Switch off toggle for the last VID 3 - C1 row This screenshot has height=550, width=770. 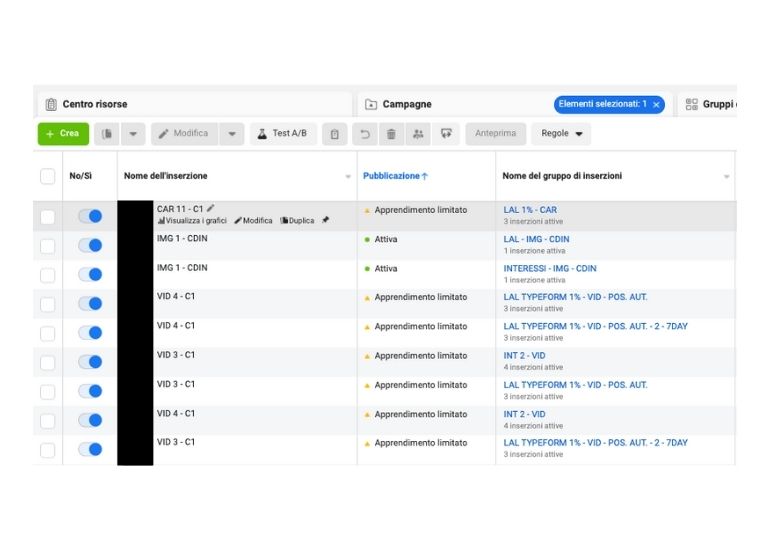(90, 449)
